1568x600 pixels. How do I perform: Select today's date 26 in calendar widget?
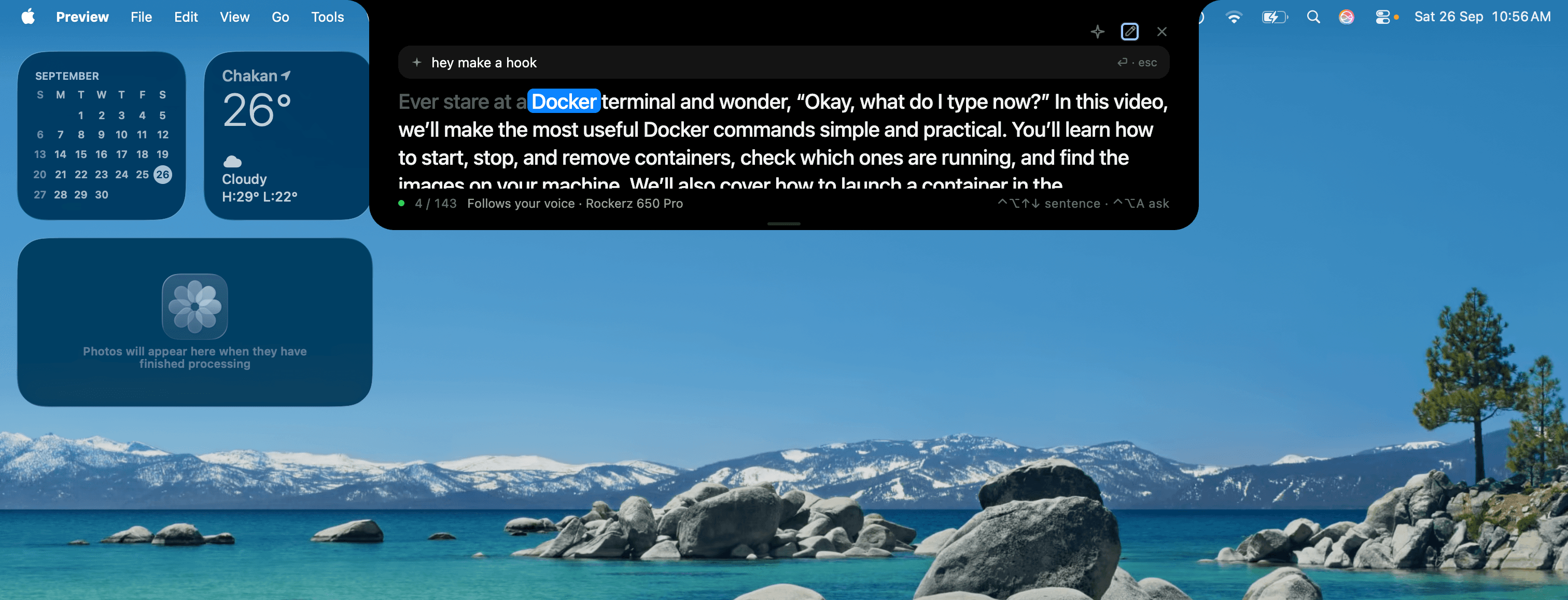coord(162,175)
